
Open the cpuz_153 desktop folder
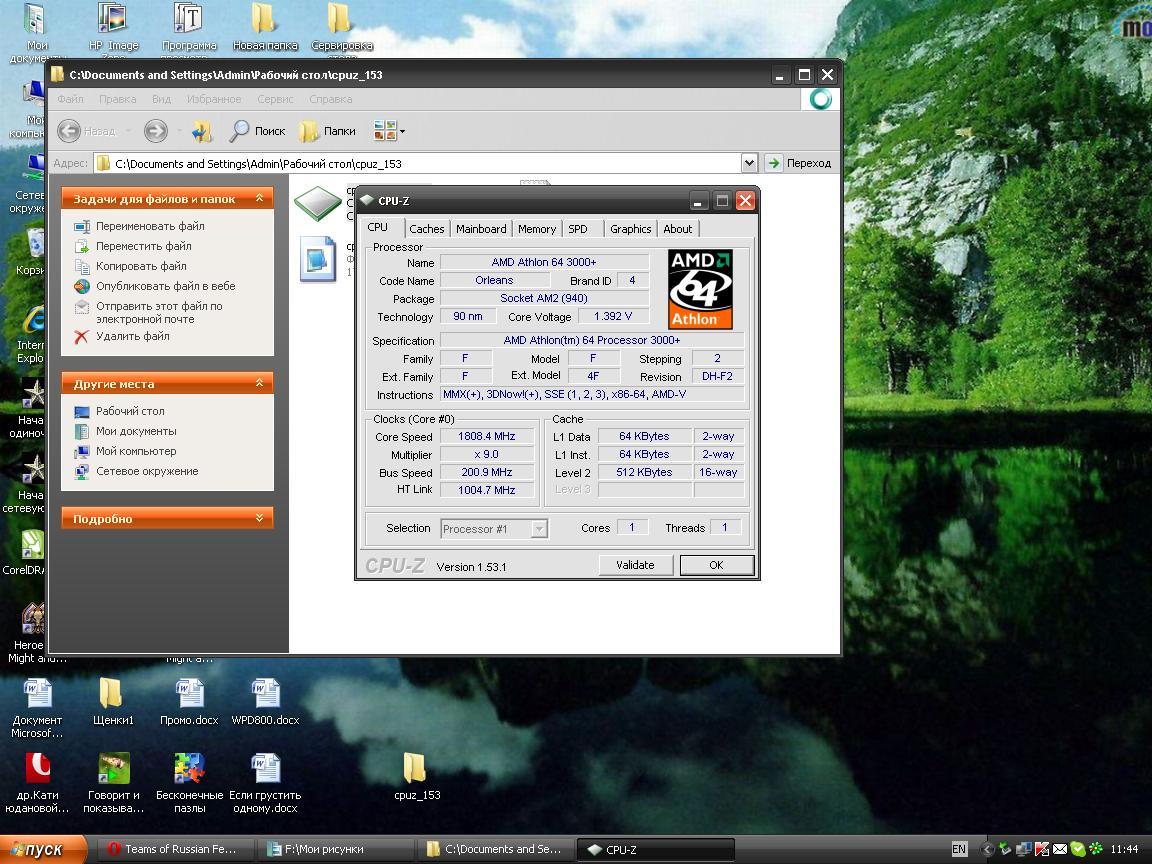(417, 776)
